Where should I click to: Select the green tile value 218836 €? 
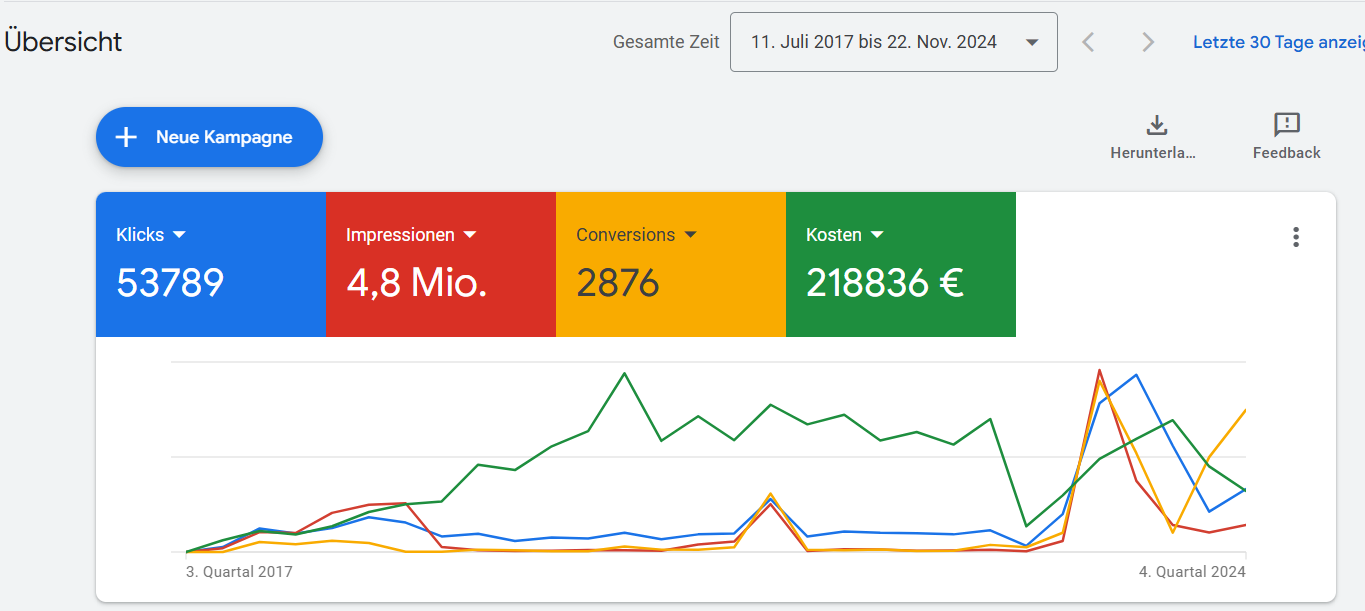point(885,284)
